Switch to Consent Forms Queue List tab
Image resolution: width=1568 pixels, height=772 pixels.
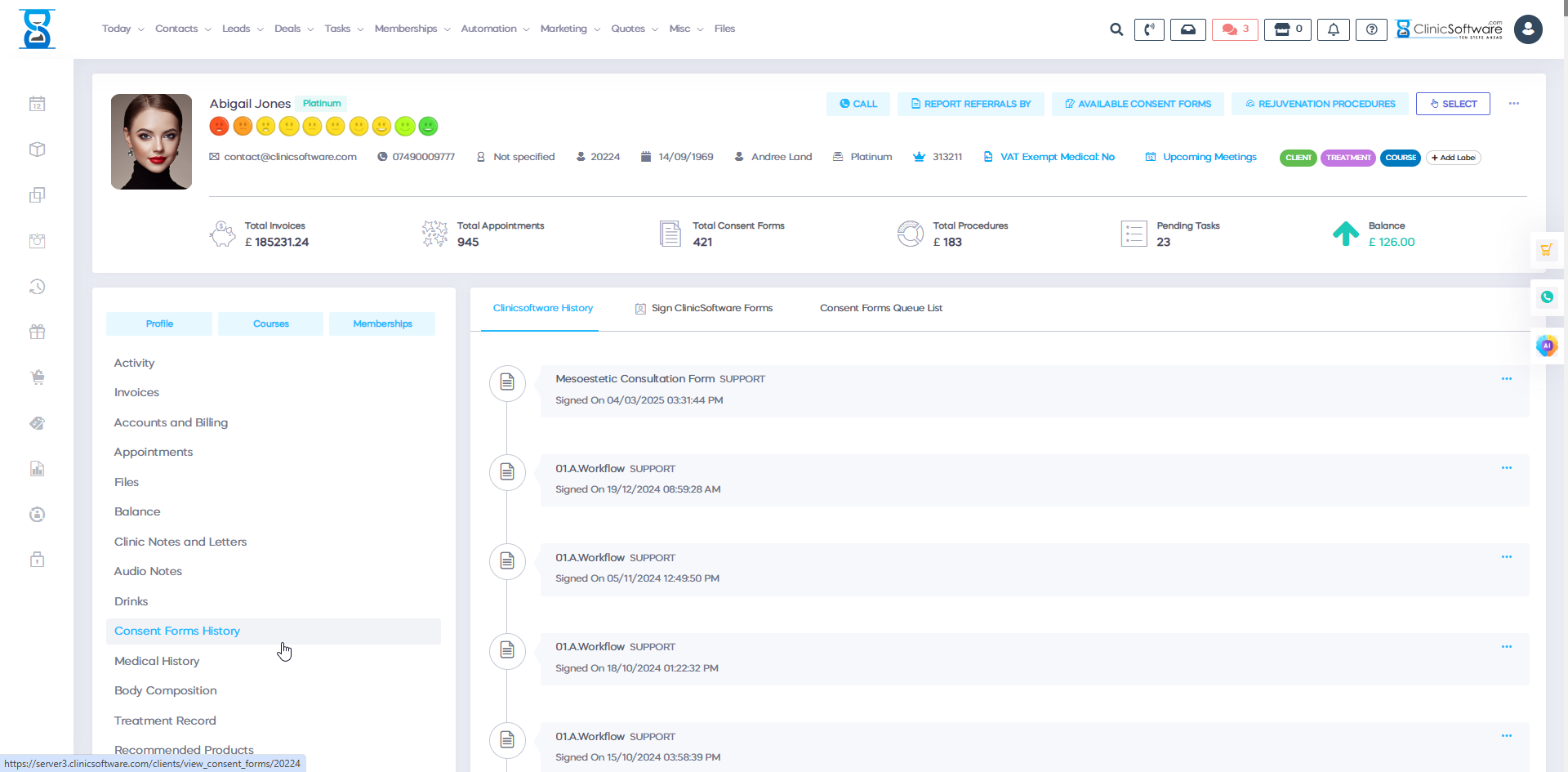click(880, 308)
